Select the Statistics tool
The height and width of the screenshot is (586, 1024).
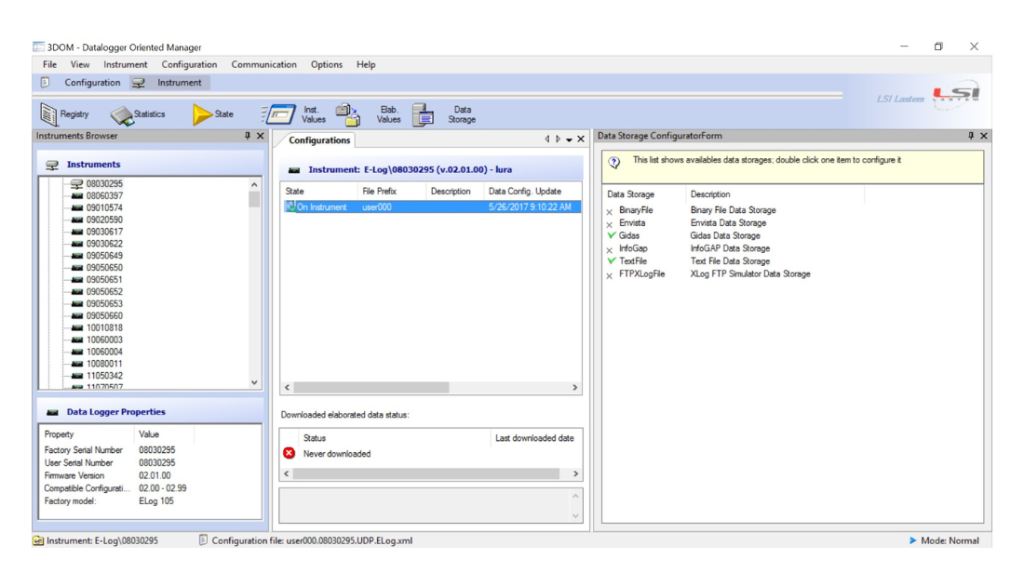(135, 113)
